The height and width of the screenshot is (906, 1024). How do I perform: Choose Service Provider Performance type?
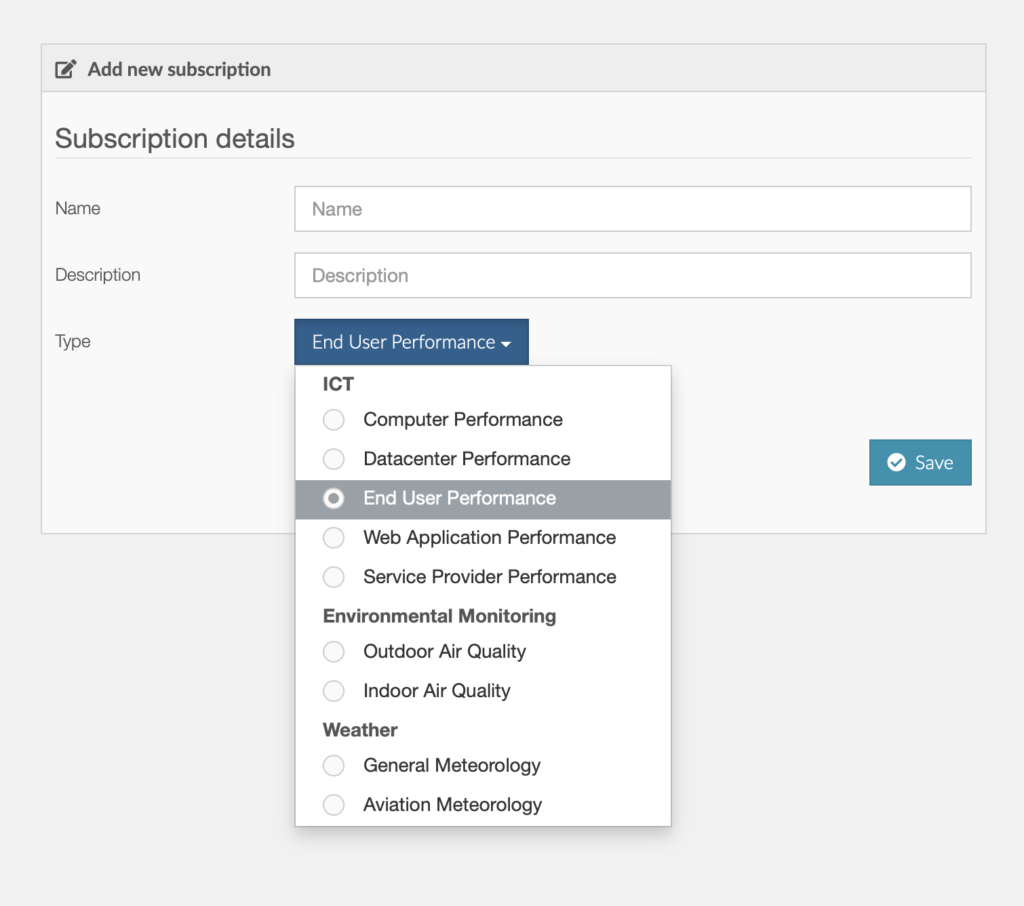point(483,577)
